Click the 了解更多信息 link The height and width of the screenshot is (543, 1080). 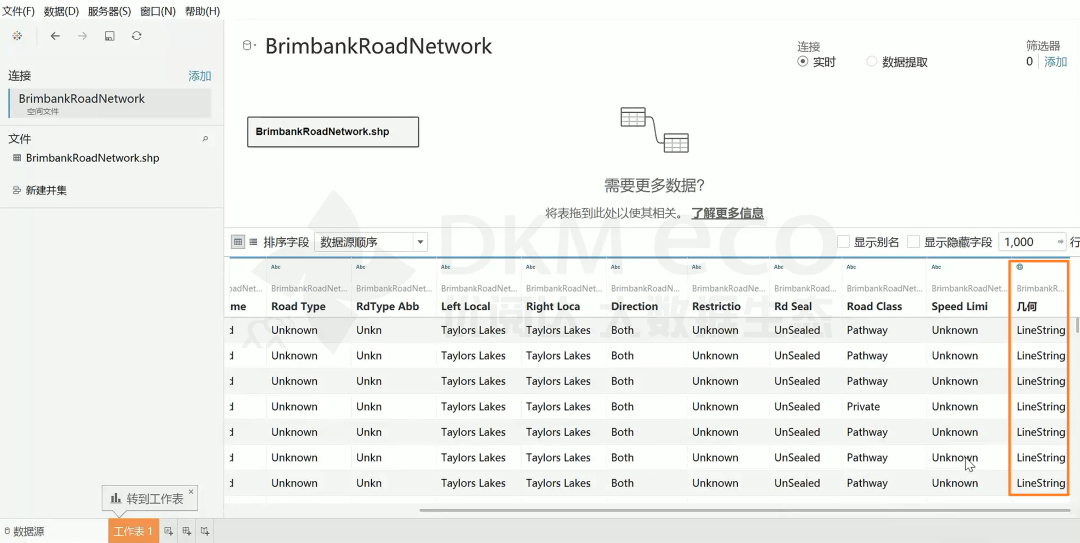click(727, 213)
